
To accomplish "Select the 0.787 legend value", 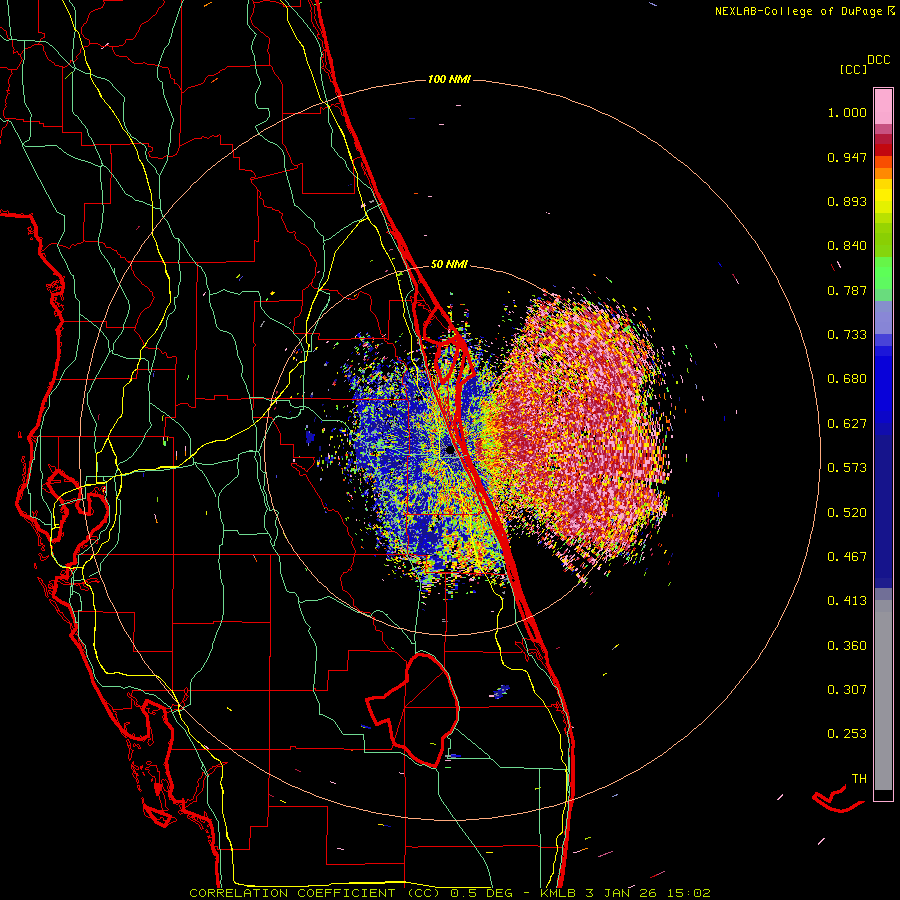I will 847,290.
